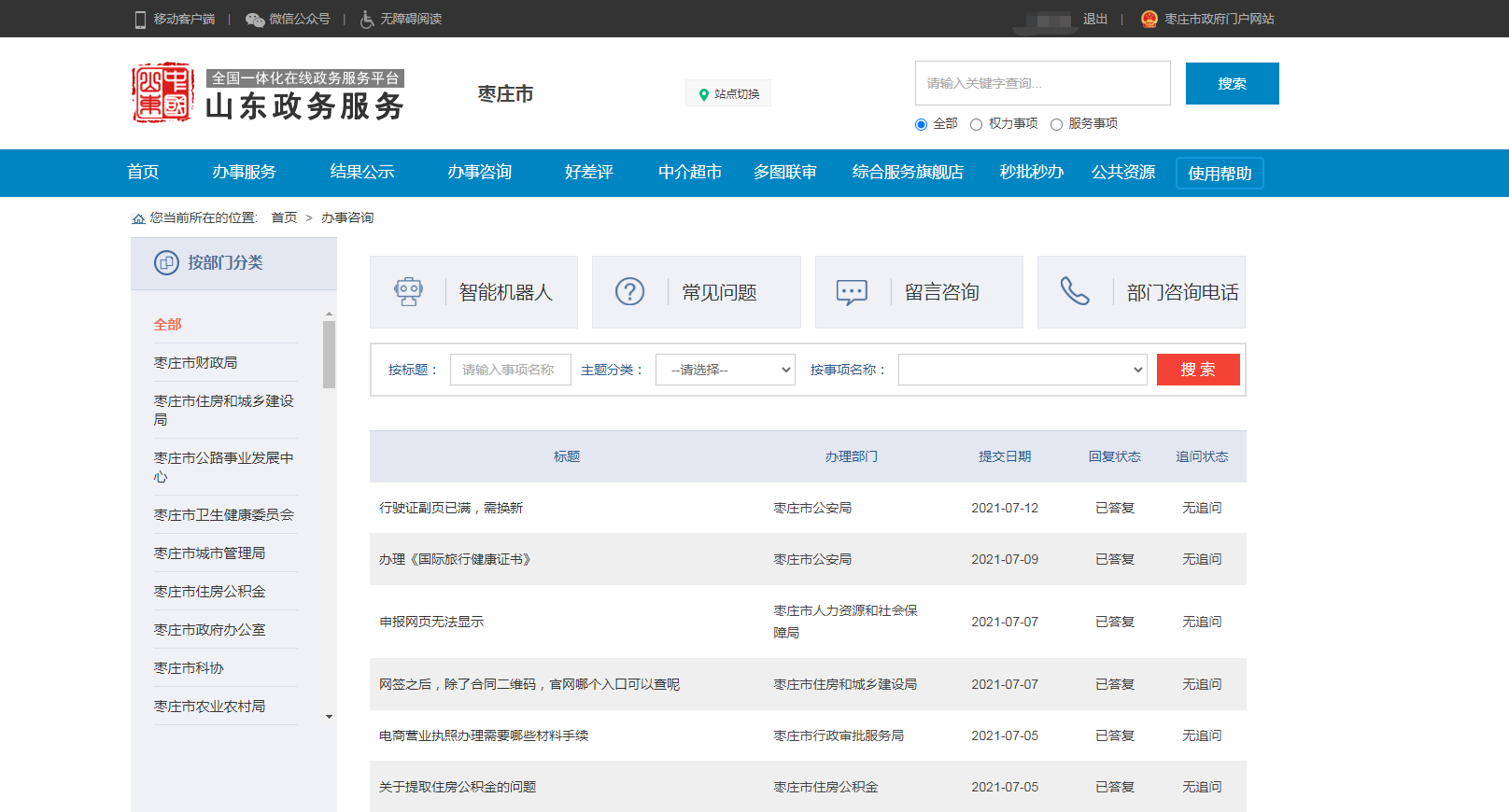Open the 站点切换 site switcher
The image size is (1509, 812).
[728, 94]
